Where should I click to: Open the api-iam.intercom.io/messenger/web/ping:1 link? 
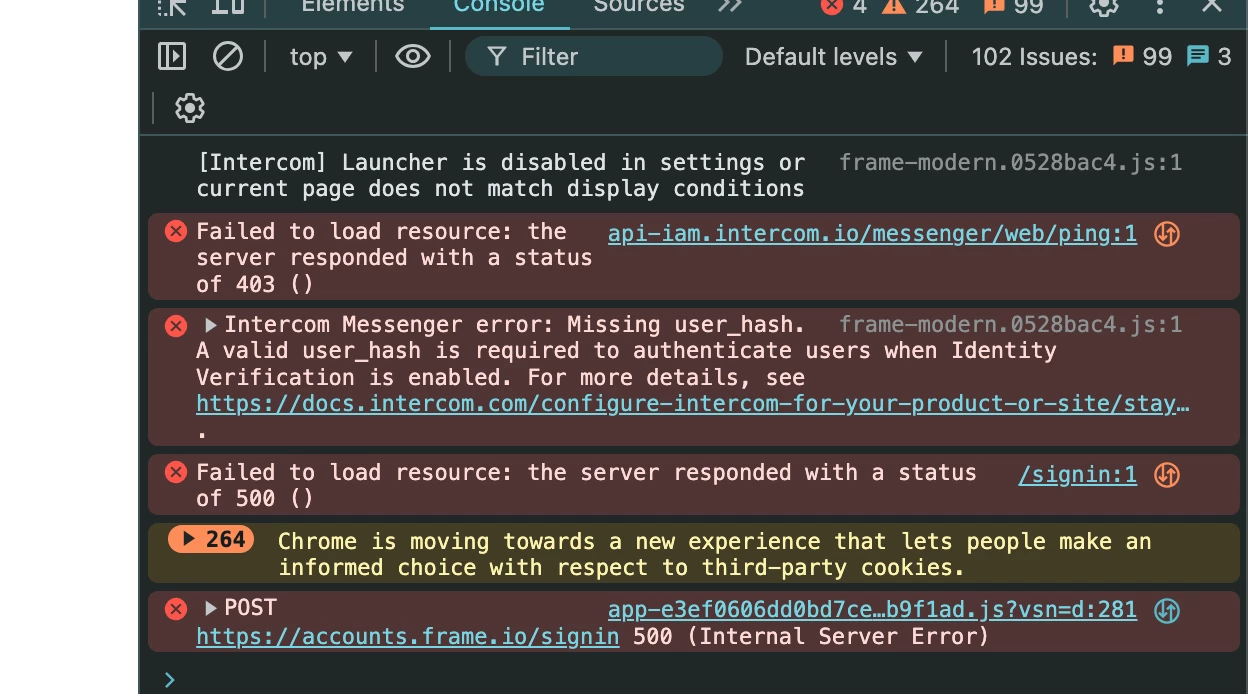coord(872,234)
